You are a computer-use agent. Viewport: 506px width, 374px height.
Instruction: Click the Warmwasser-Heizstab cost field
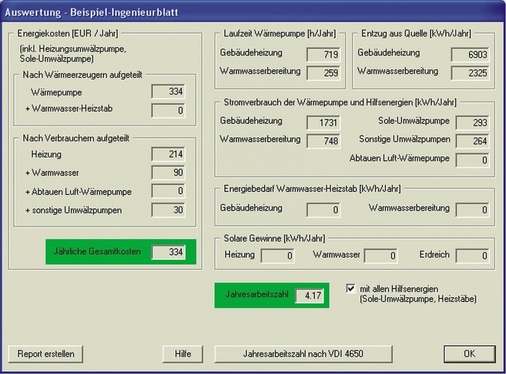[169, 110]
